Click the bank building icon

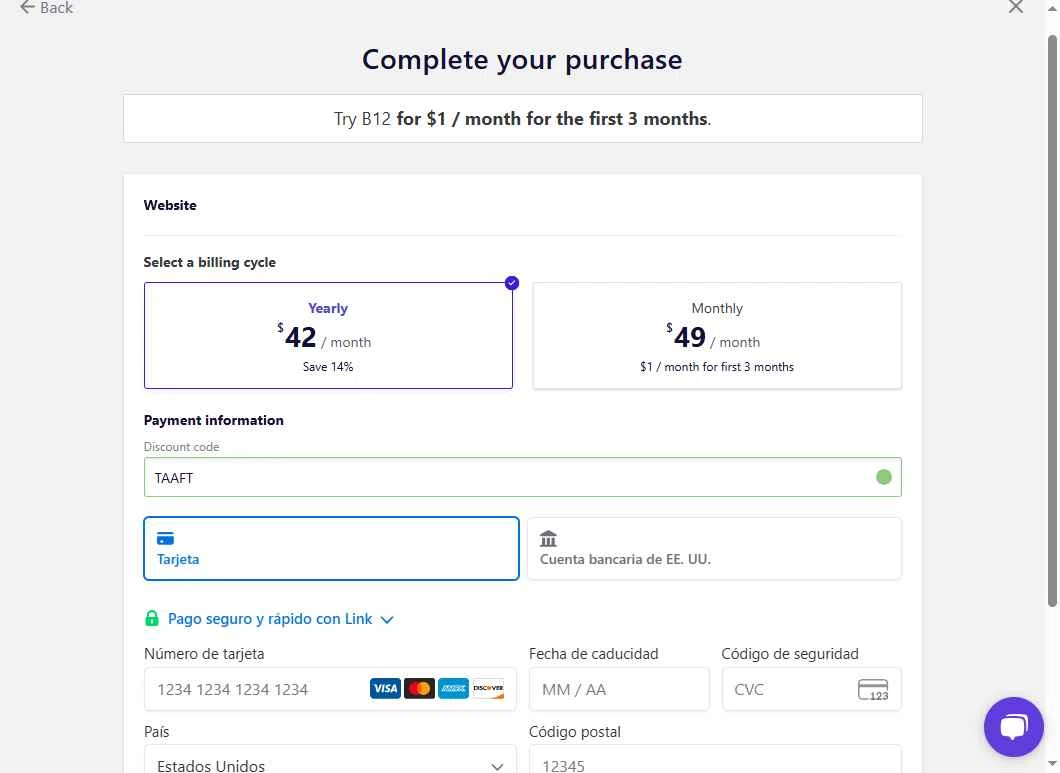[x=548, y=538]
